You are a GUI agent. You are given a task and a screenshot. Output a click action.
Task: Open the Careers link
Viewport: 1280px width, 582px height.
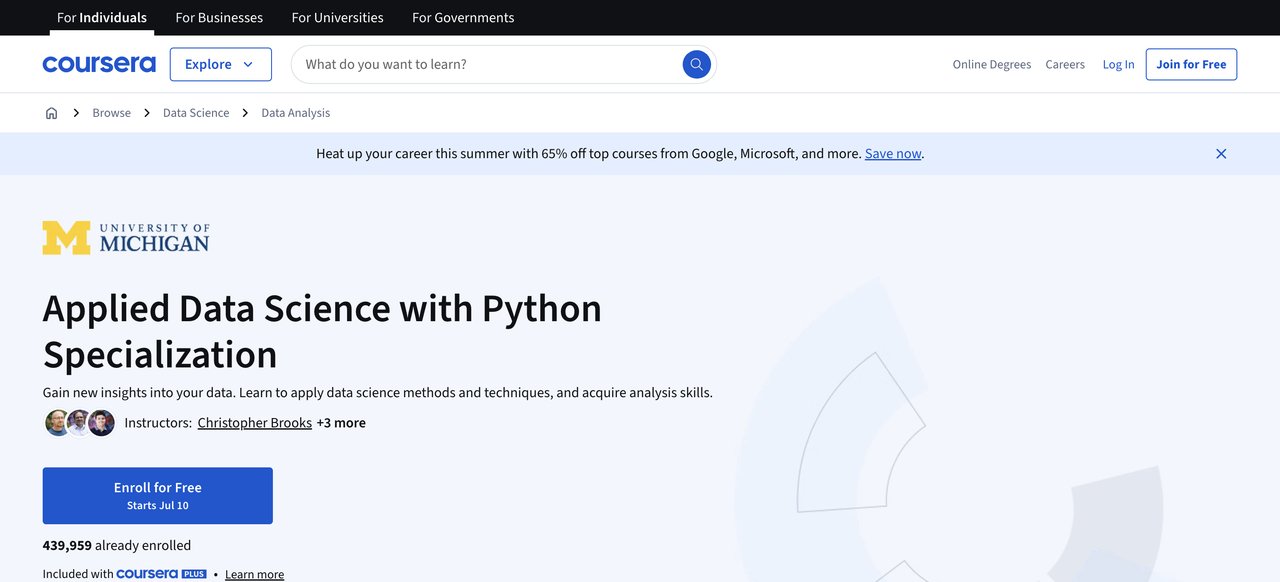[x=1065, y=64]
